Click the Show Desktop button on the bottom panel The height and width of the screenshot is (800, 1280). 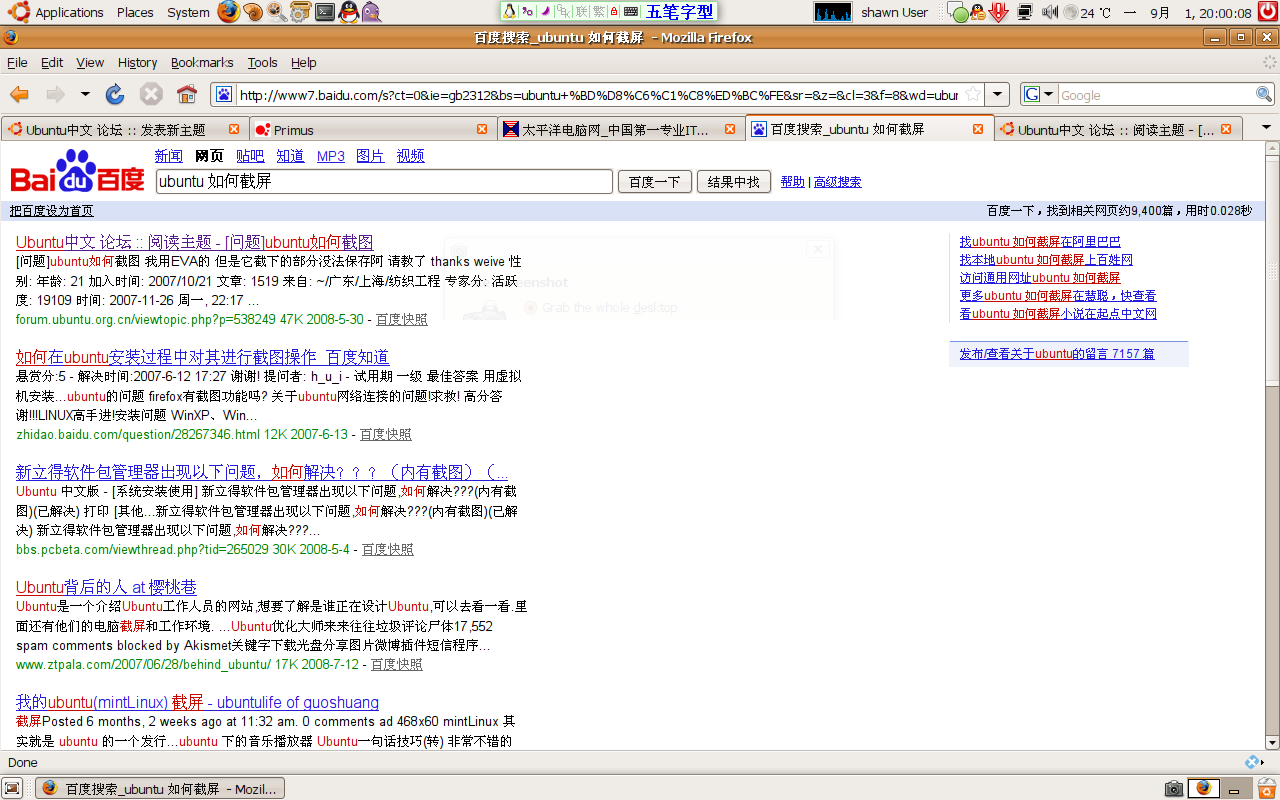click(12, 788)
